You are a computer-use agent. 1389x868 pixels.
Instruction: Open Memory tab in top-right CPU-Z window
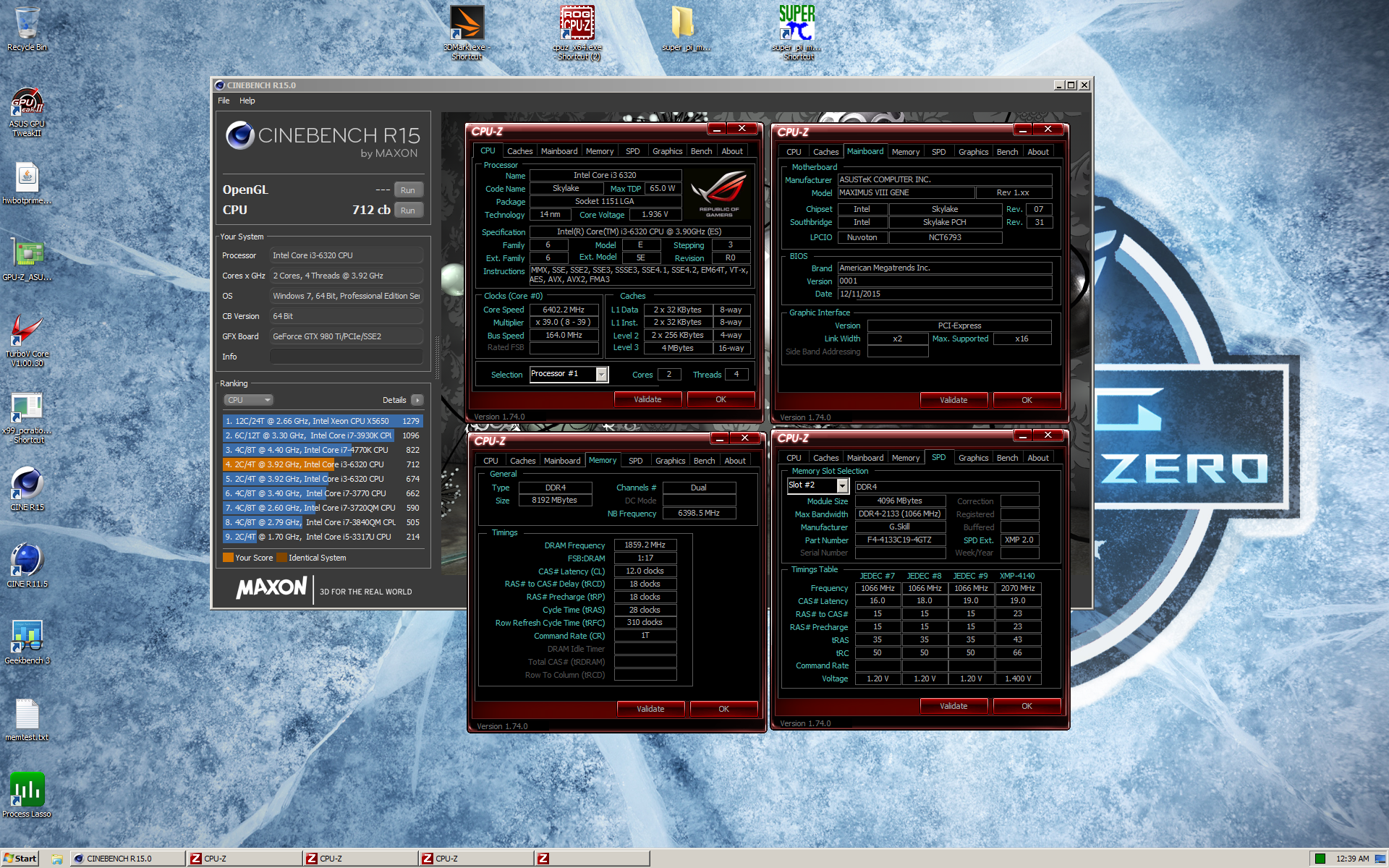click(906, 152)
